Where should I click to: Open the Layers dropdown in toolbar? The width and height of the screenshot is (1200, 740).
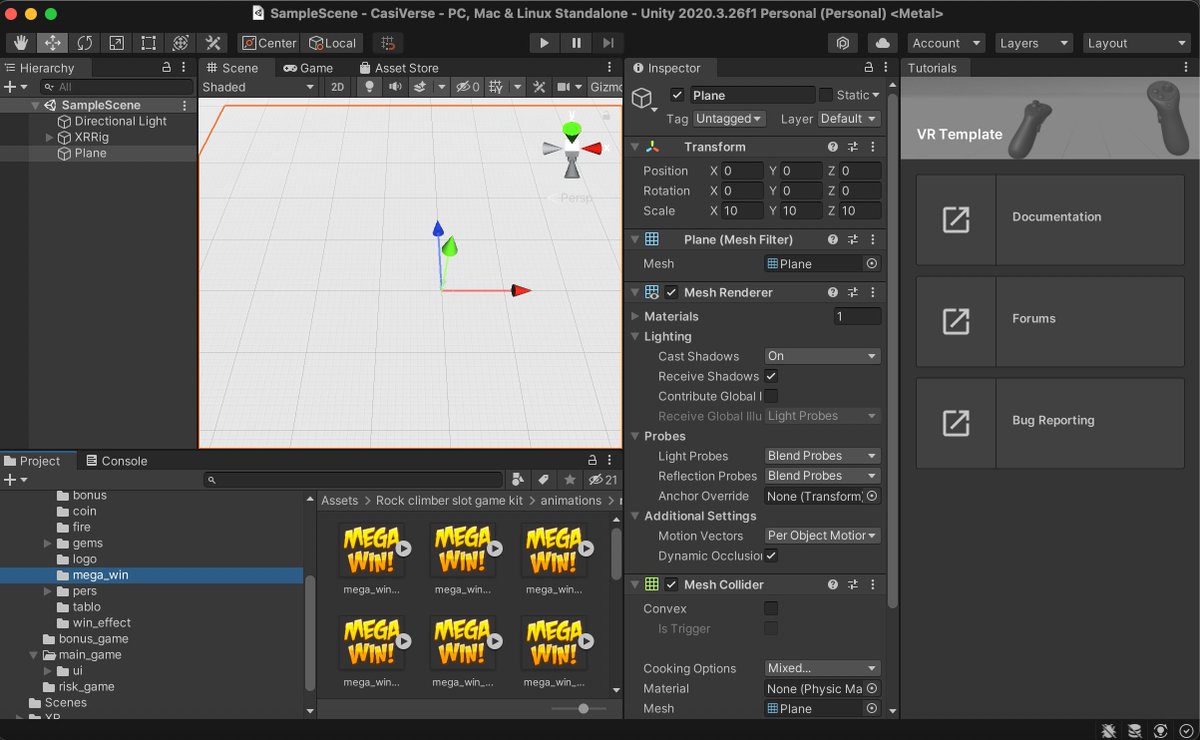click(x=1034, y=43)
